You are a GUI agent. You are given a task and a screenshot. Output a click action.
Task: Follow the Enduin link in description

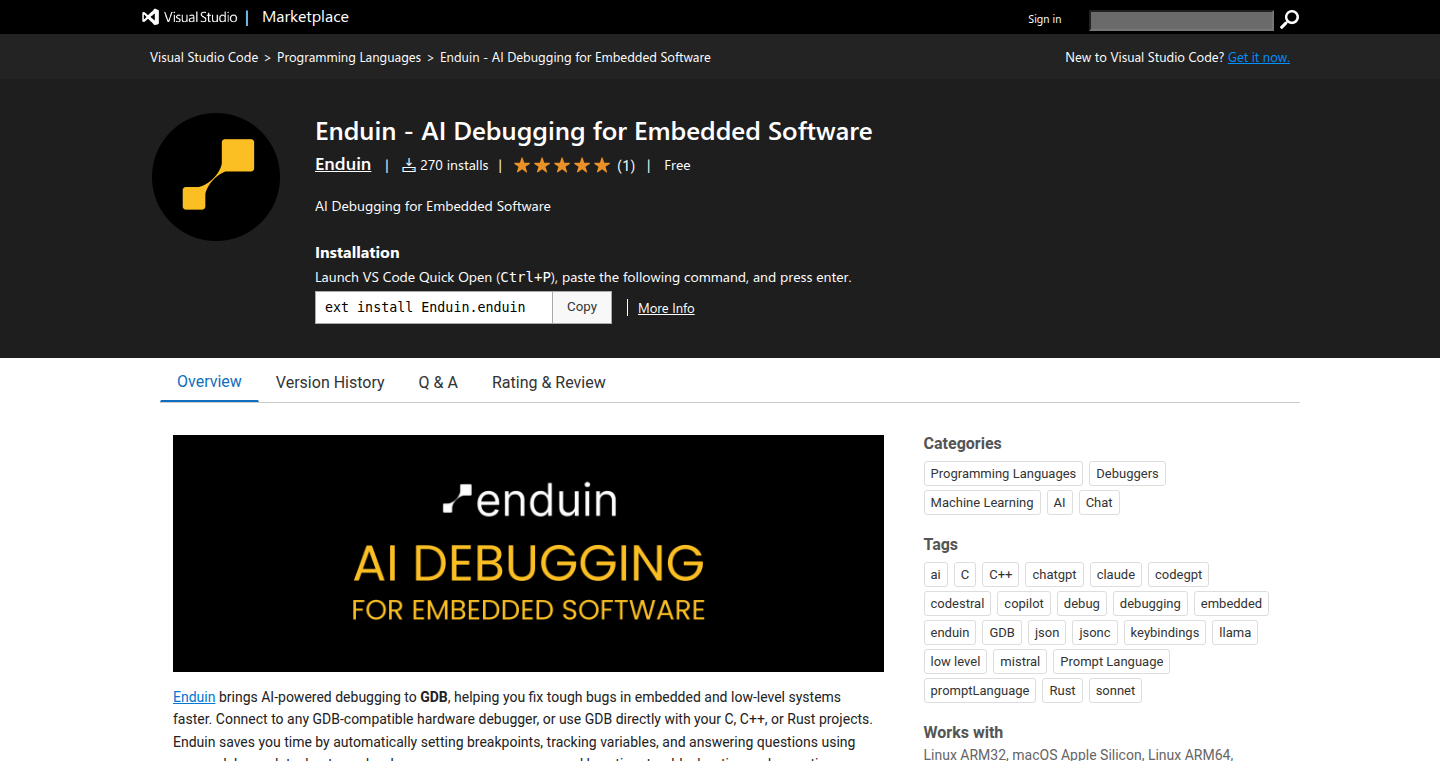(x=194, y=697)
